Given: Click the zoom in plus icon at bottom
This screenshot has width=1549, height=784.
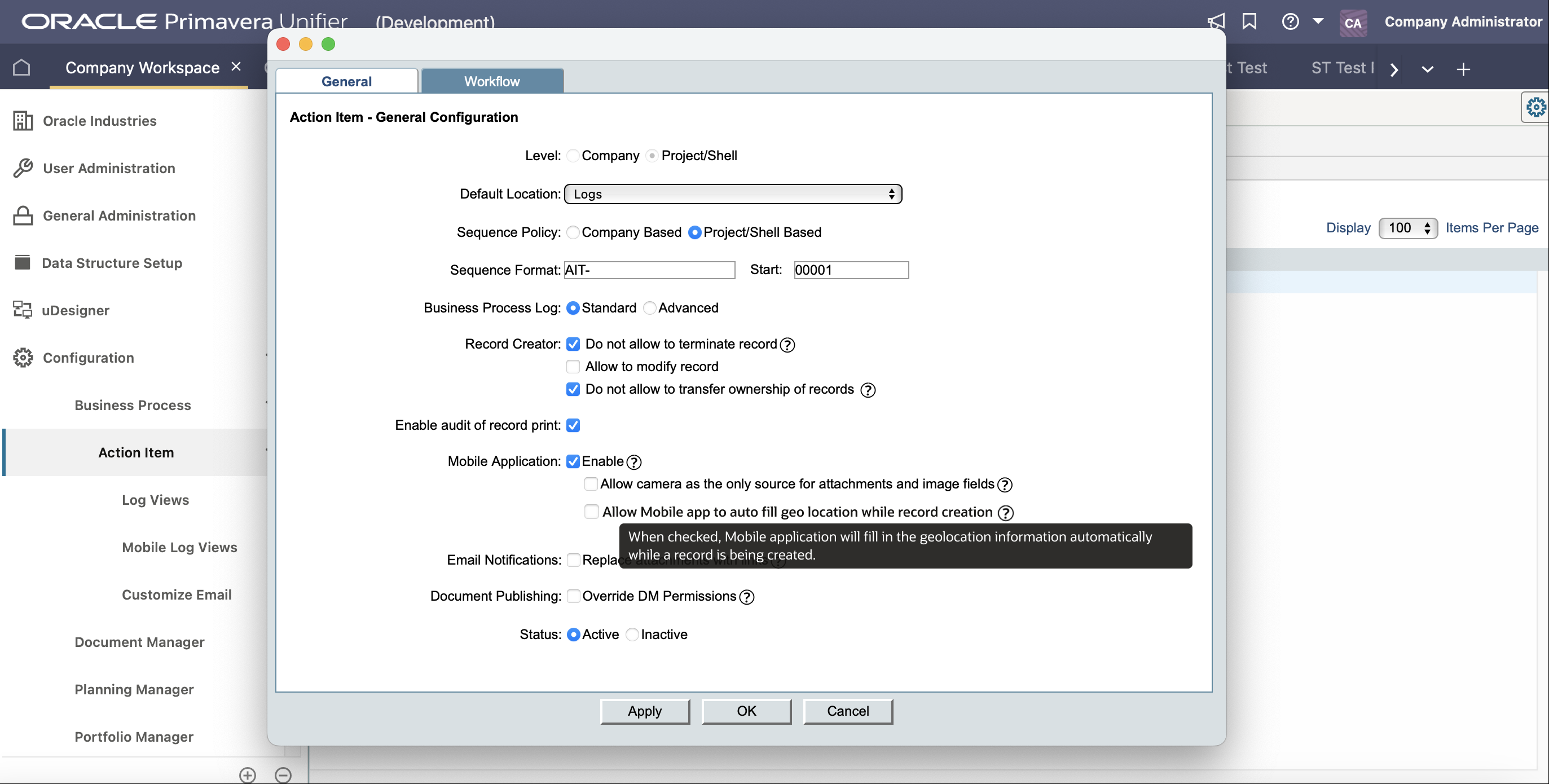Looking at the screenshot, I should 248,775.
